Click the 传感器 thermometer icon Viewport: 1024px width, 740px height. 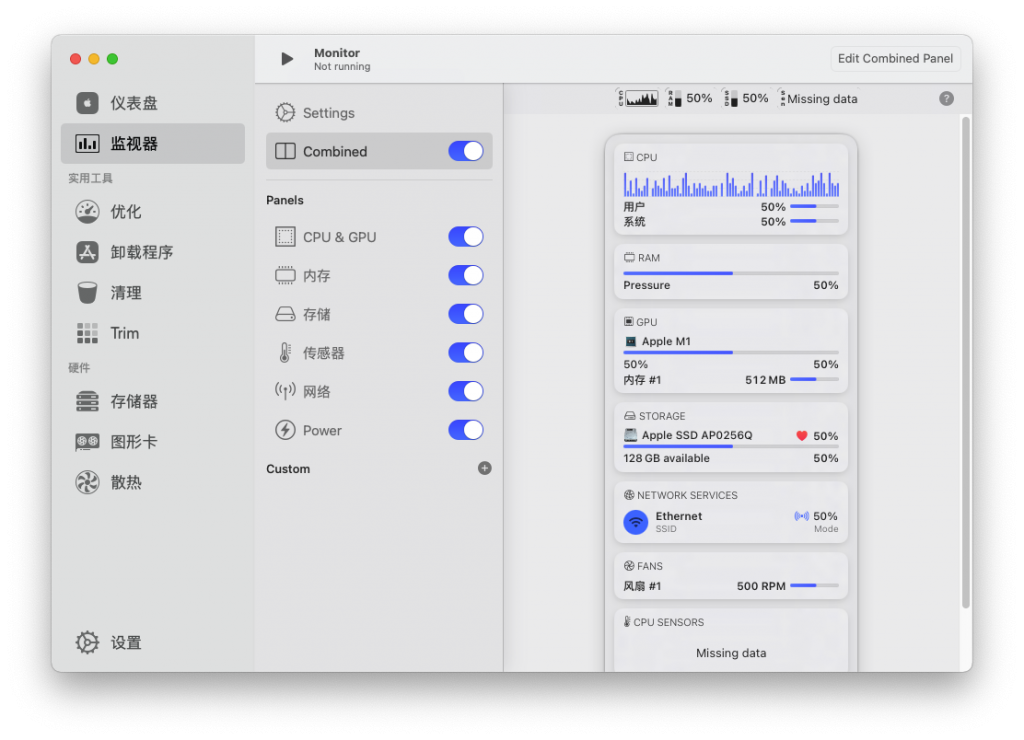point(285,353)
